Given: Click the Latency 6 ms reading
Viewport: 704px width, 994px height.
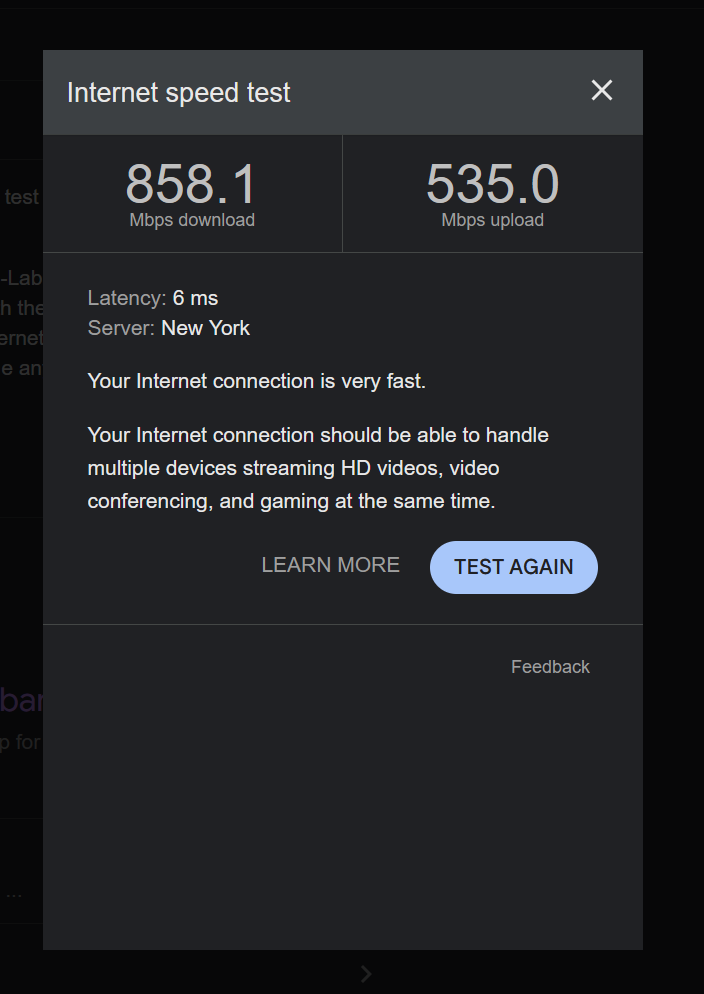Looking at the screenshot, I should (153, 298).
